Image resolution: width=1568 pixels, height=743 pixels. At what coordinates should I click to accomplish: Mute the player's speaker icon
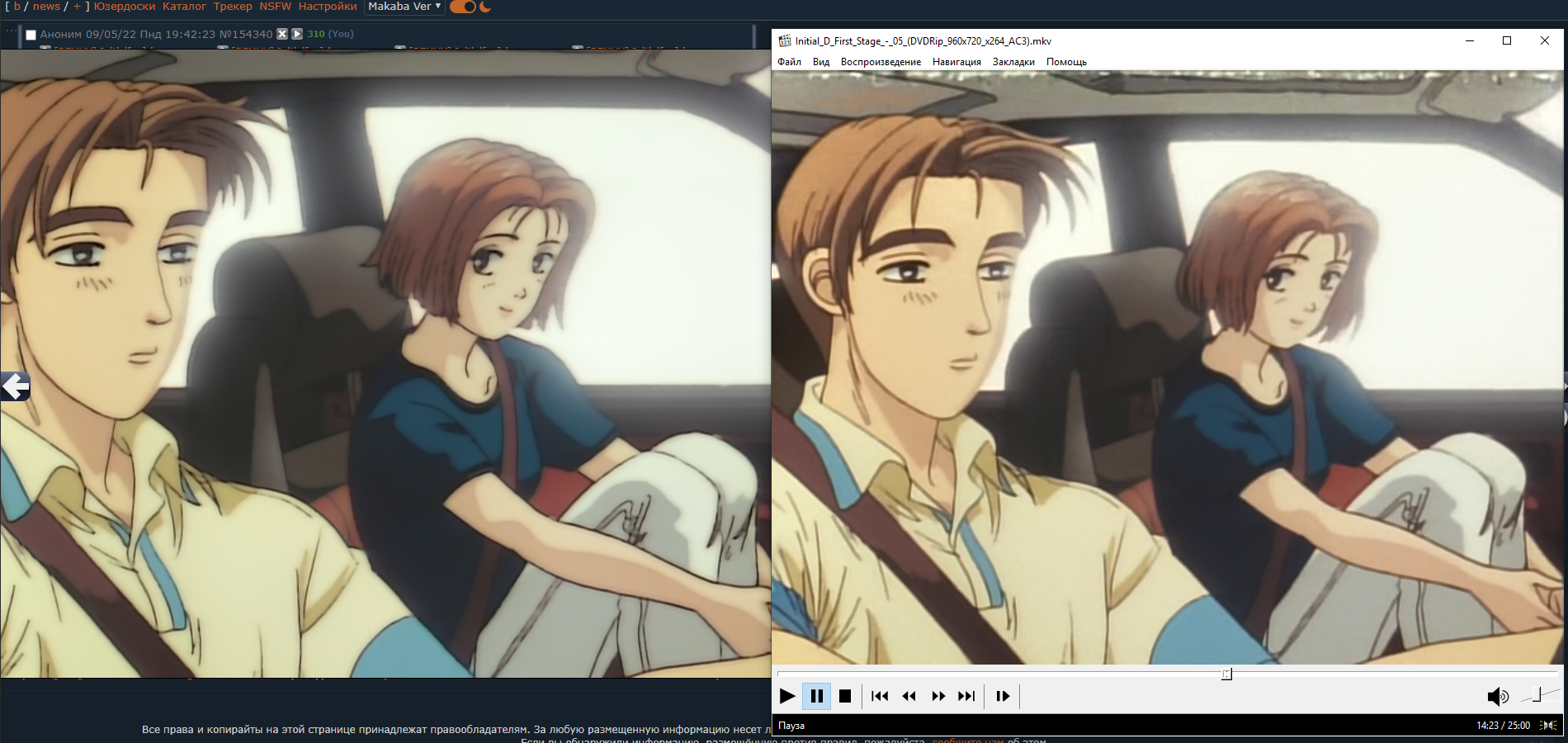(x=1498, y=697)
